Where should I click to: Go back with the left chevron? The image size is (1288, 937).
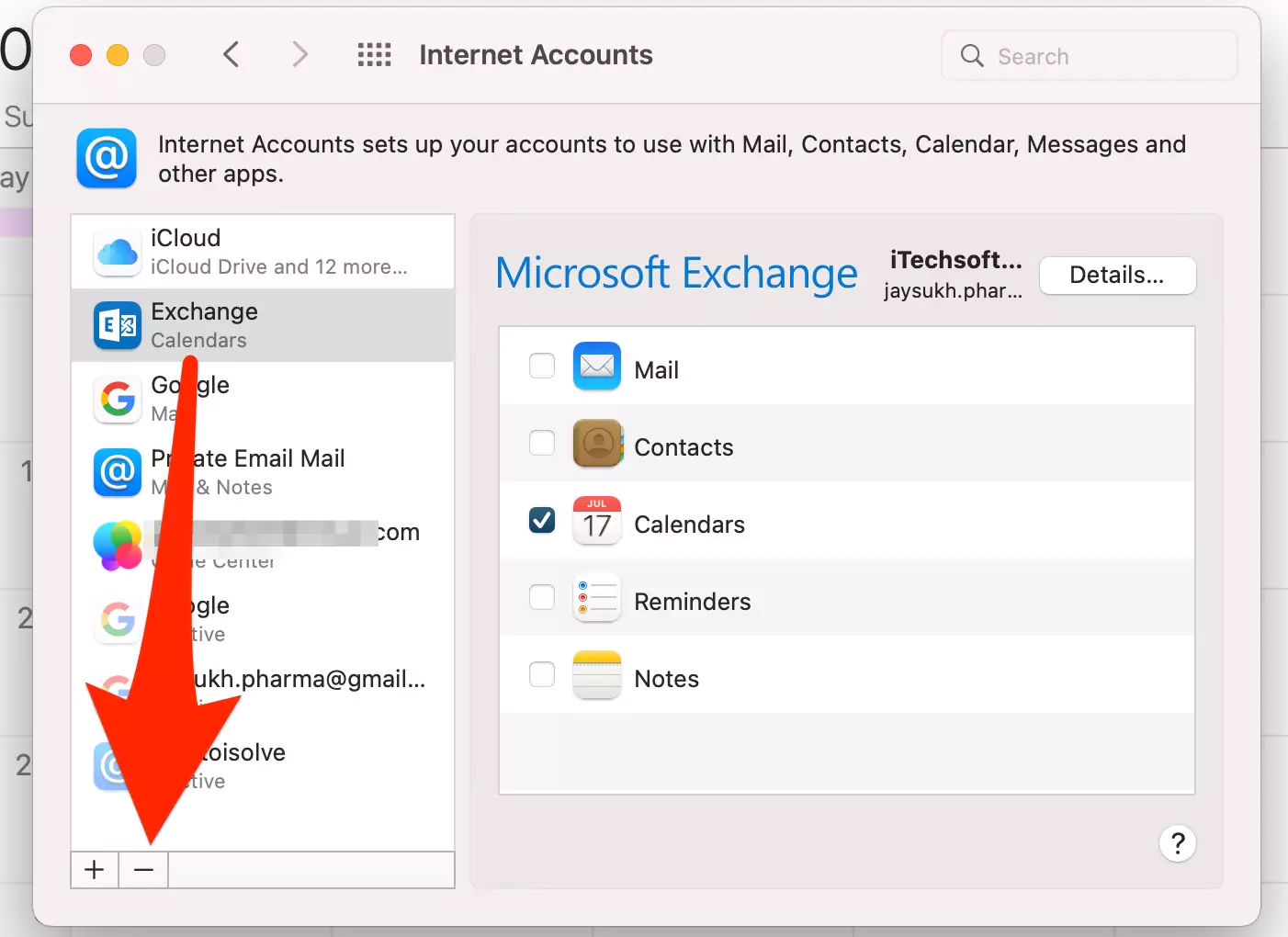tap(232, 55)
